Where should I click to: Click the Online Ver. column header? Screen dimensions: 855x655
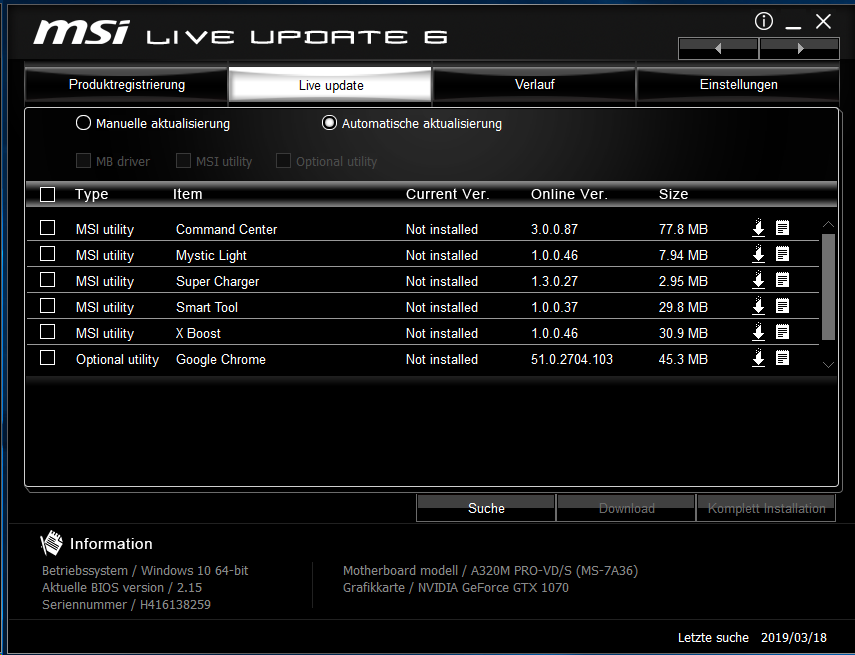(569, 194)
